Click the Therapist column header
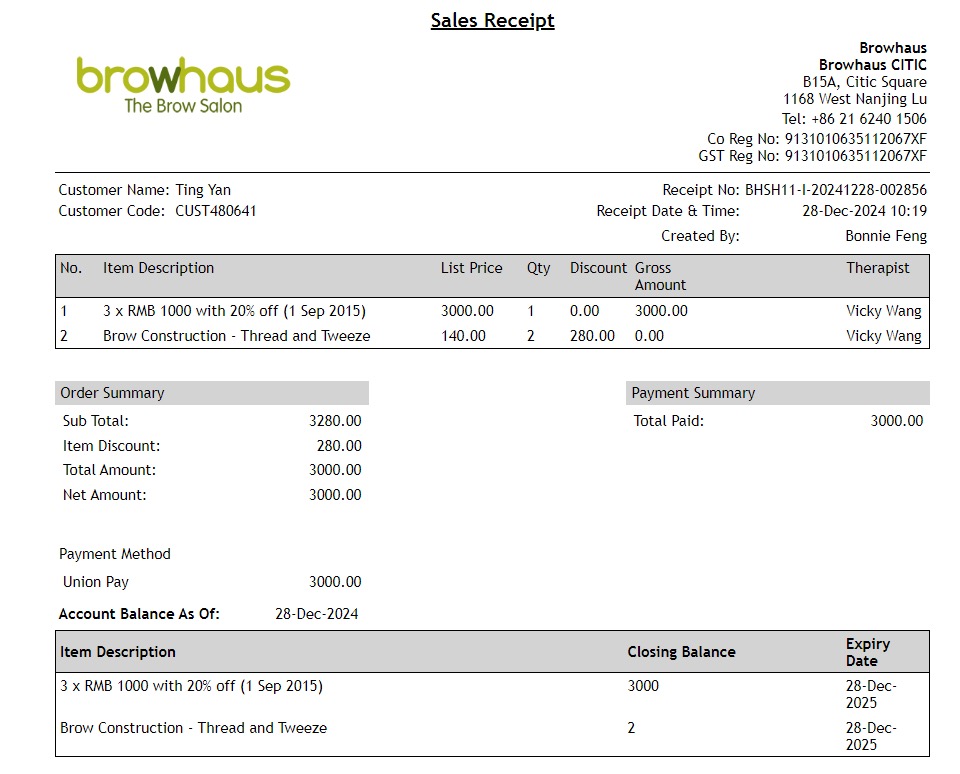The image size is (960, 774). [x=877, y=268]
